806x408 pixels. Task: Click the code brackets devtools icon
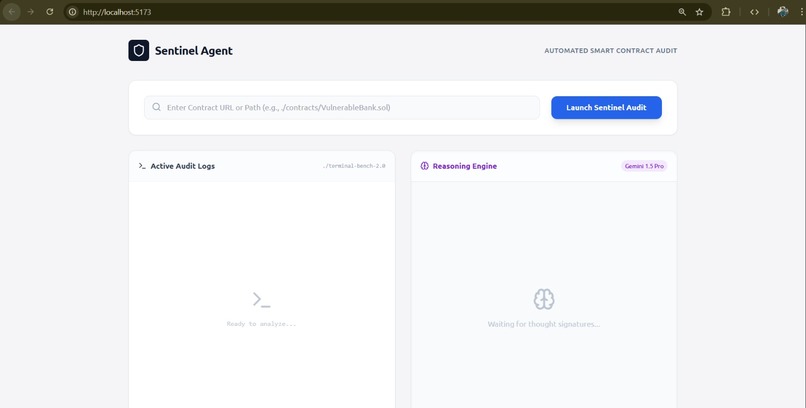coord(754,12)
